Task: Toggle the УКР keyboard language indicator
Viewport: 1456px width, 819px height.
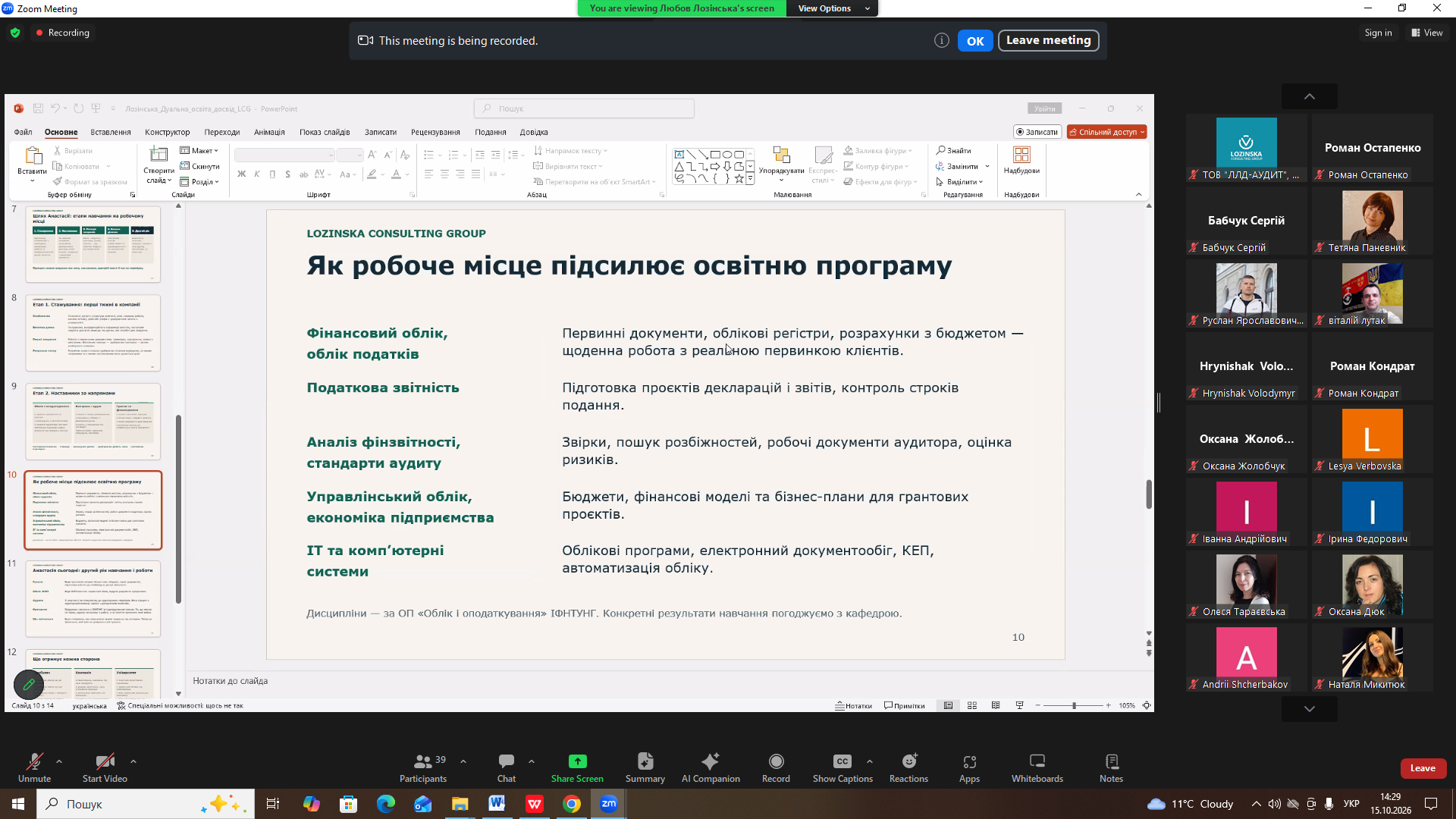Action: (x=1351, y=804)
